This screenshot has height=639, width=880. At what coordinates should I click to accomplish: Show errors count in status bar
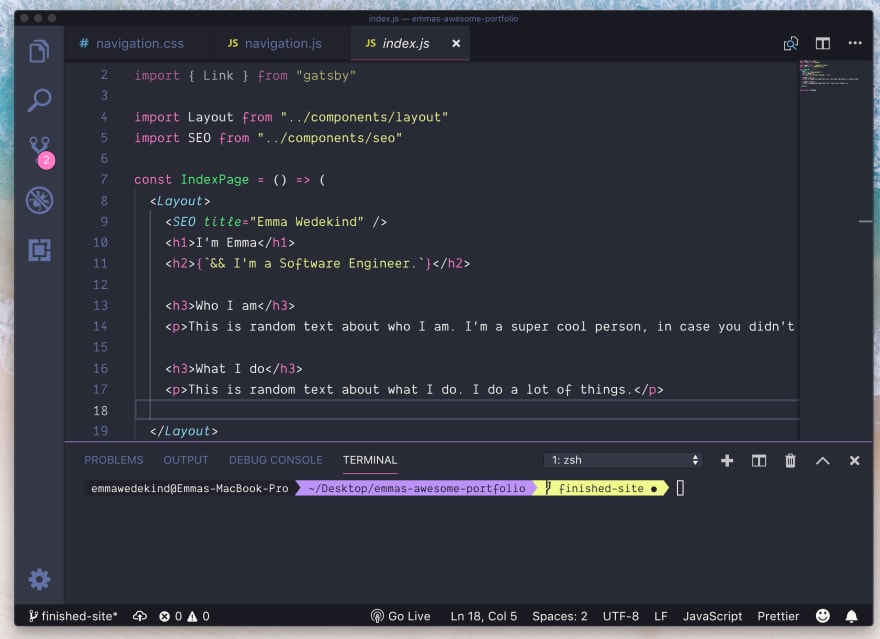pos(171,616)
